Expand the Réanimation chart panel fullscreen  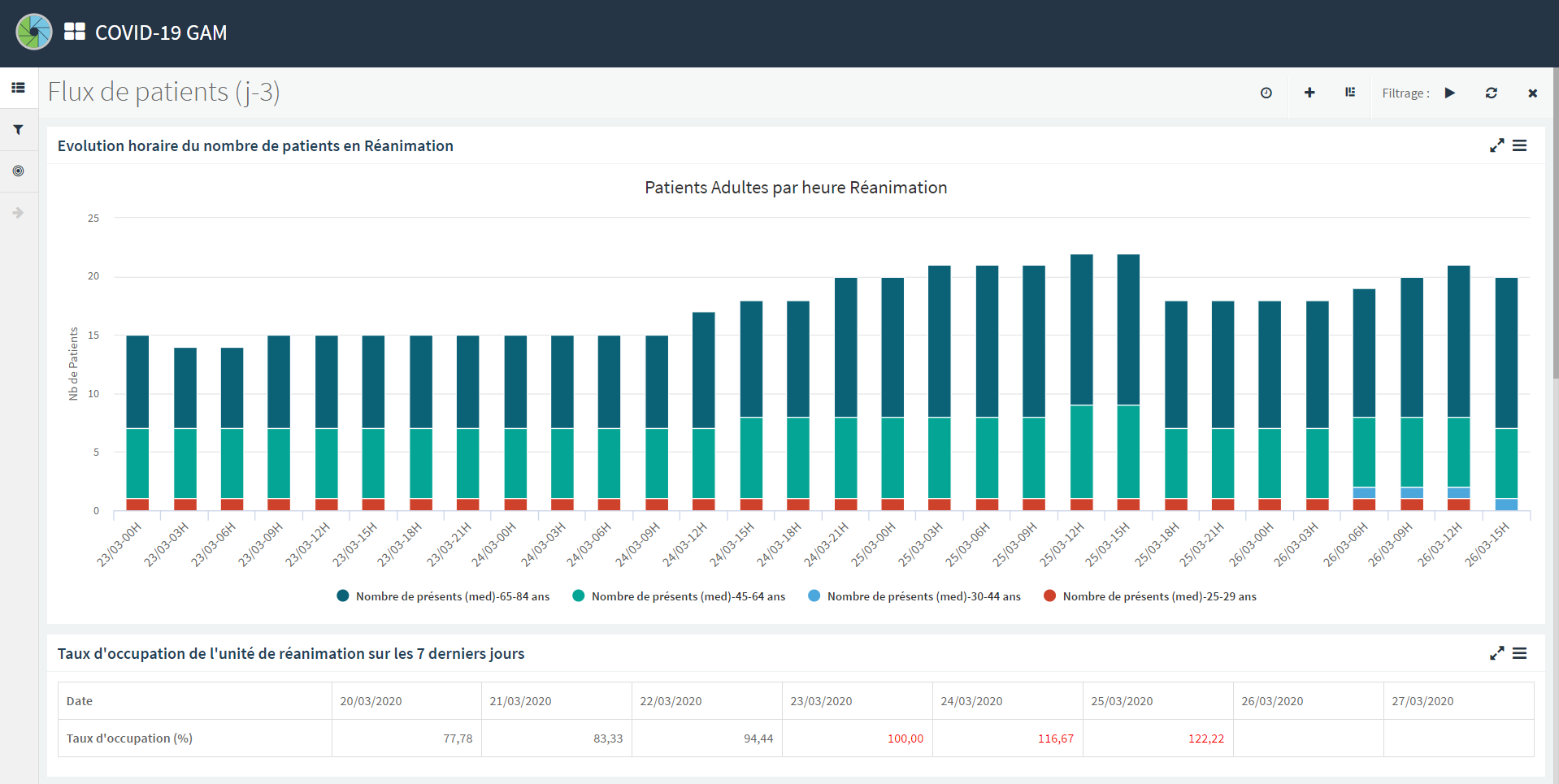pos(1496,145)
